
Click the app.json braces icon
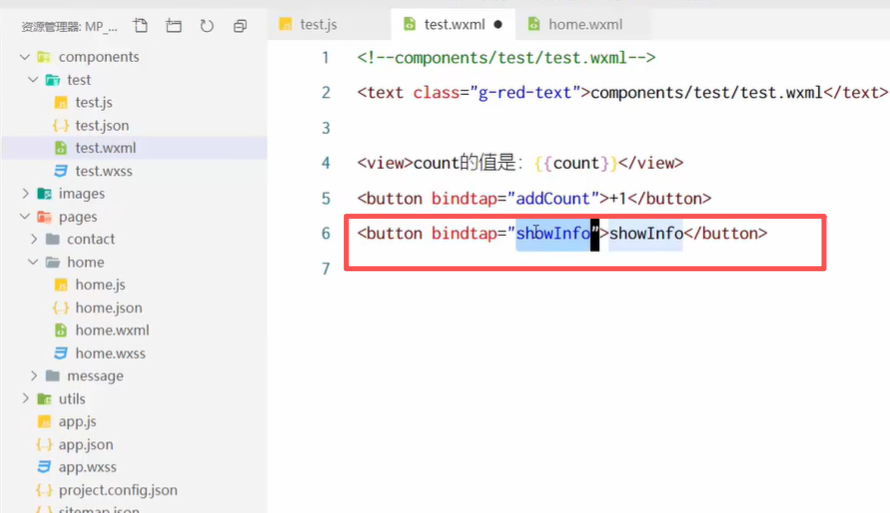coord(44,444)
